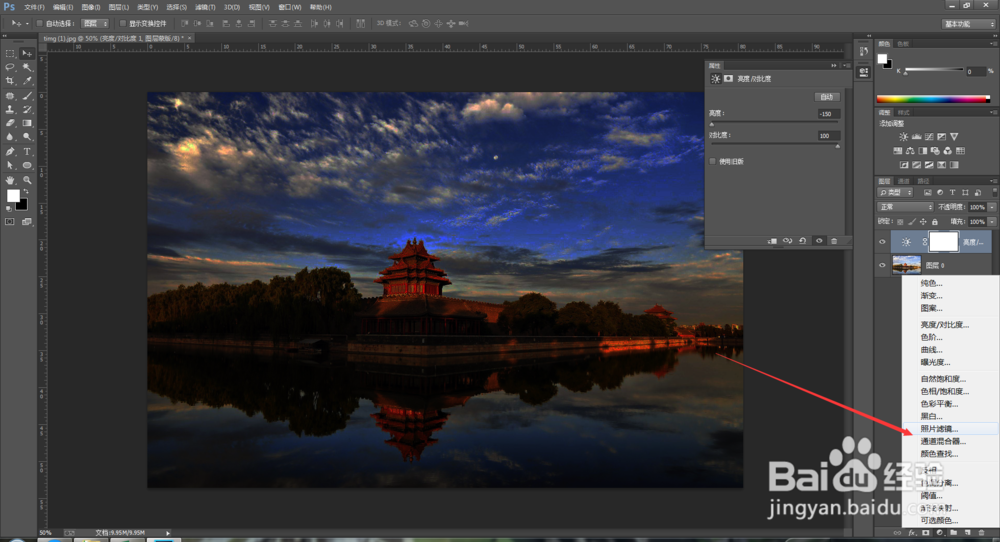
Task: Open the 类型 layer filter dropdown
Action: click(x=896, y=193)
